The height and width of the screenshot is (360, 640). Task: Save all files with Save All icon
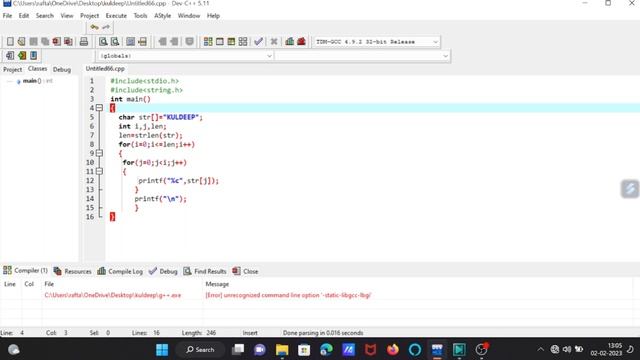coord(45,42)
